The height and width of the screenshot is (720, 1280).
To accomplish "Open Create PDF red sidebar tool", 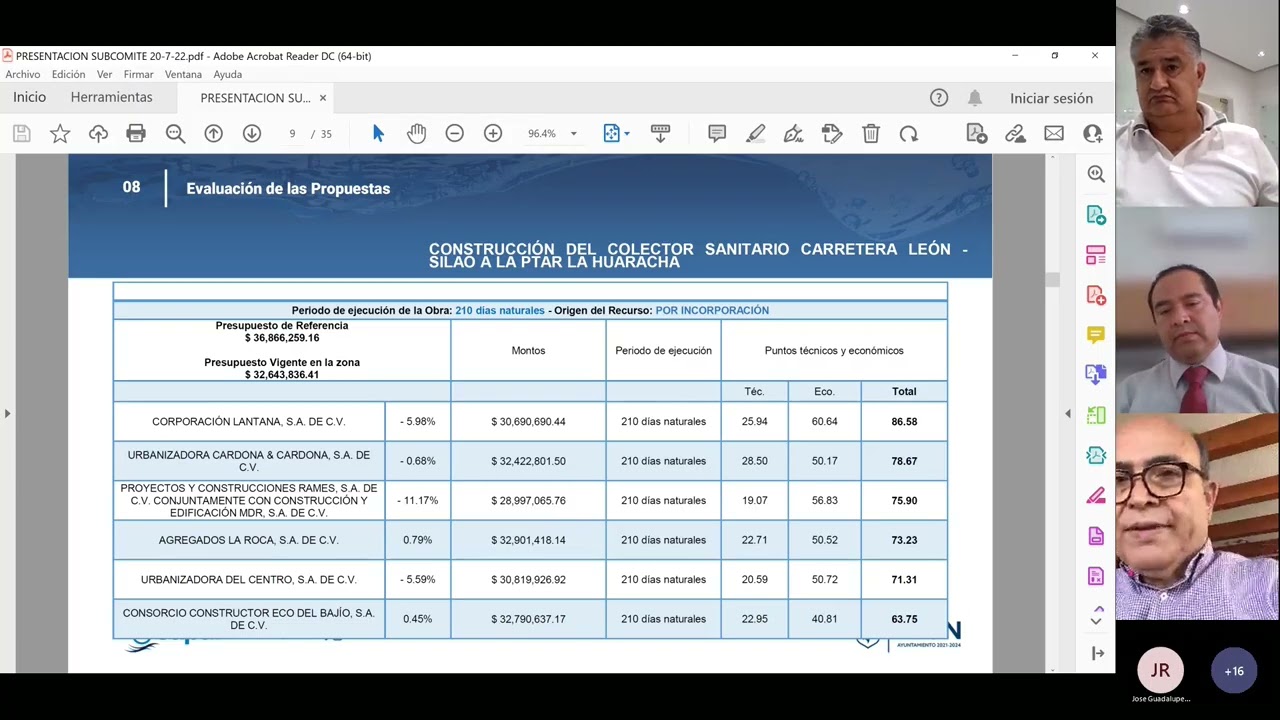I will 1096,295.
